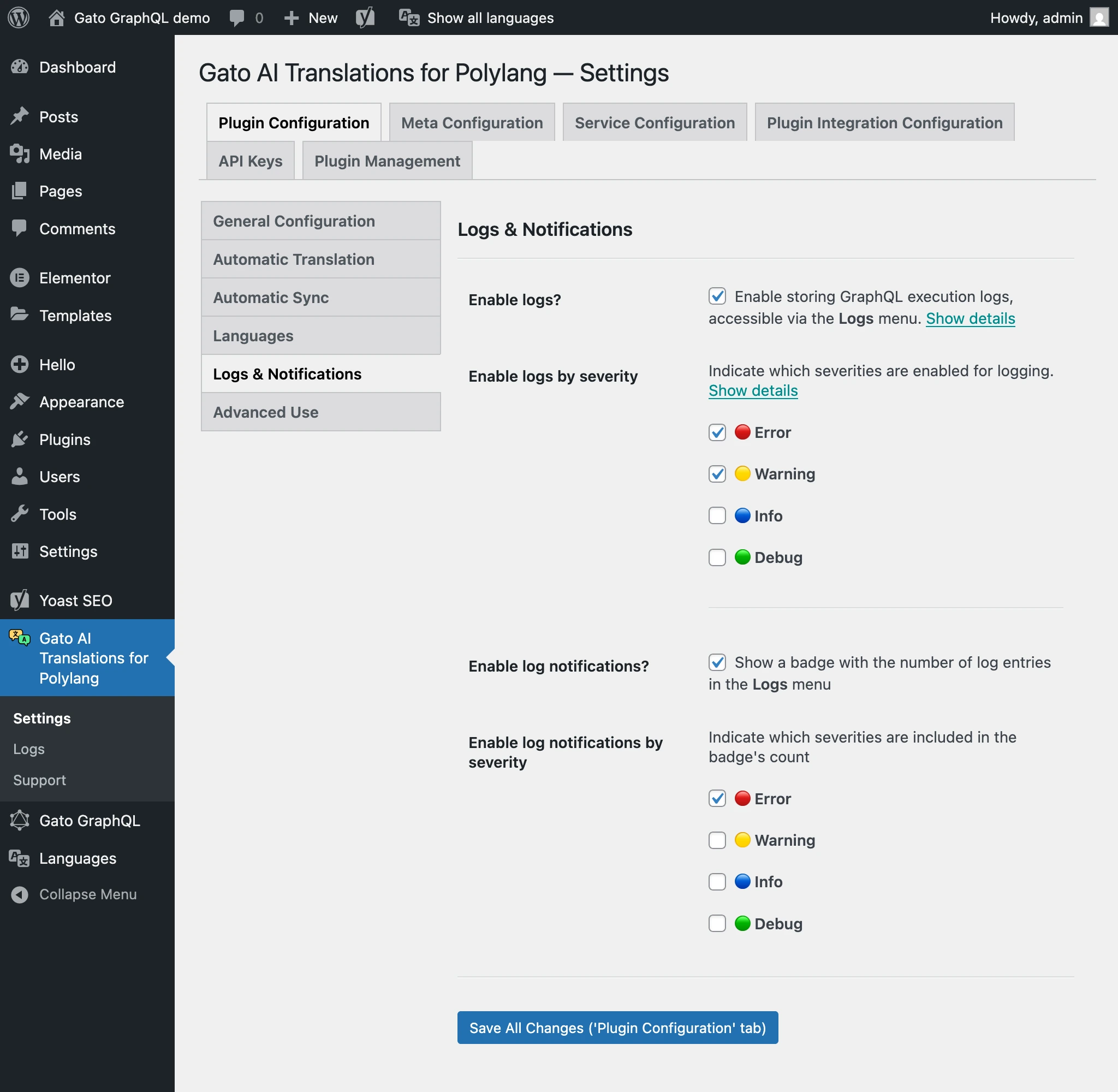
Task: Save All Changes for Plugin Configuration tab
Action: coord(617,1028)
